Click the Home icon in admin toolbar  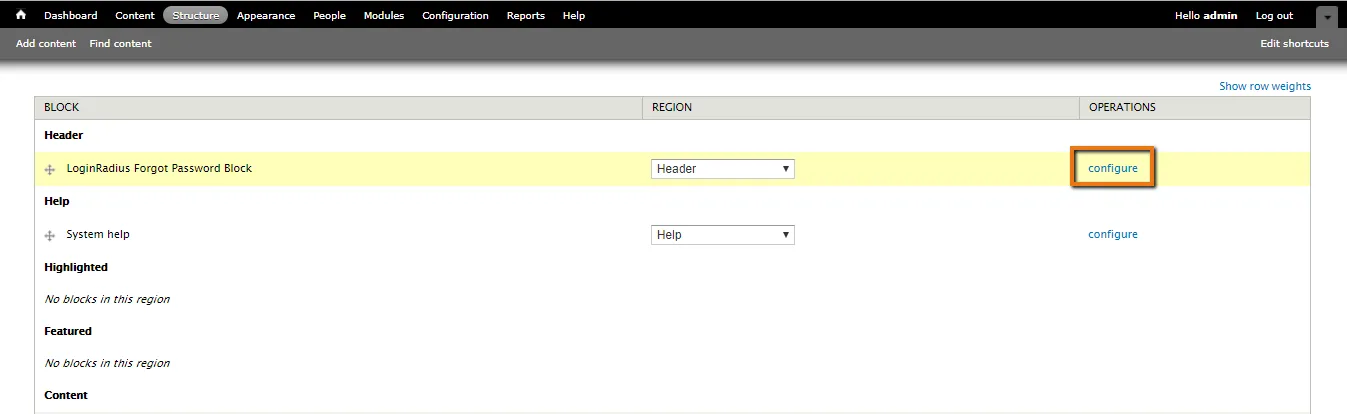point(20,15)
